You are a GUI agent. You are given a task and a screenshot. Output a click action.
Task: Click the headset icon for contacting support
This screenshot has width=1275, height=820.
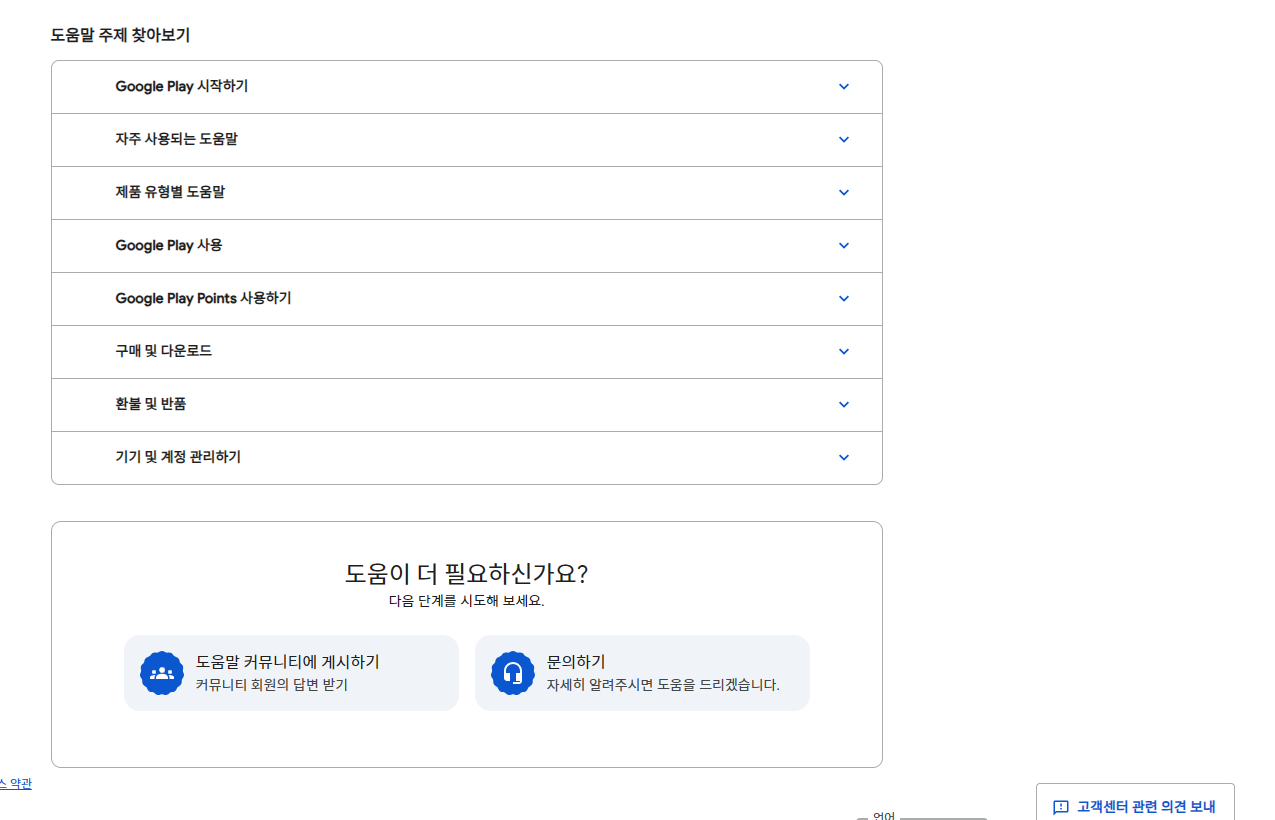pyautogui.click(x=513, y=673)
